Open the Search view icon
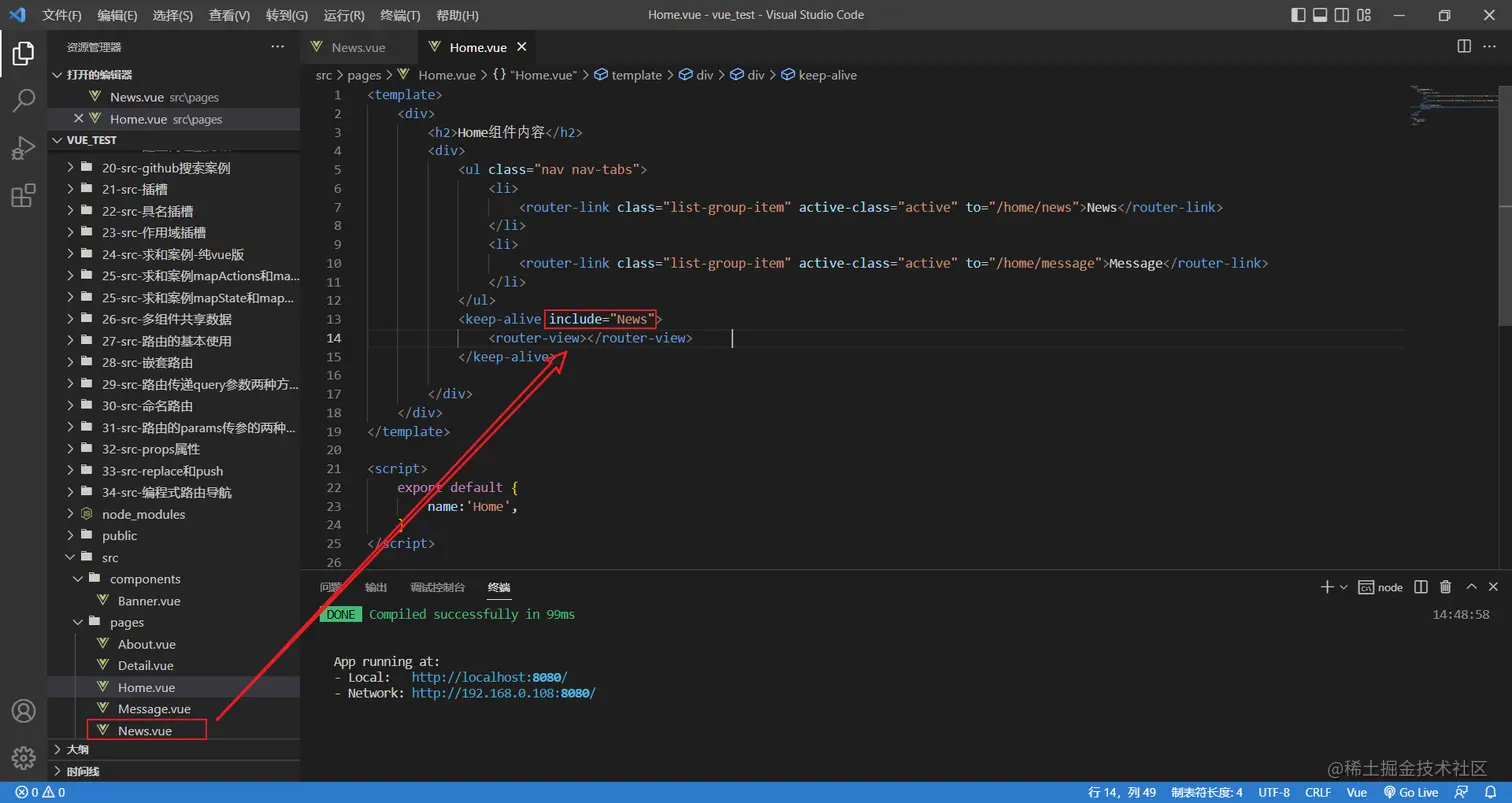 (x=23, y=100)
